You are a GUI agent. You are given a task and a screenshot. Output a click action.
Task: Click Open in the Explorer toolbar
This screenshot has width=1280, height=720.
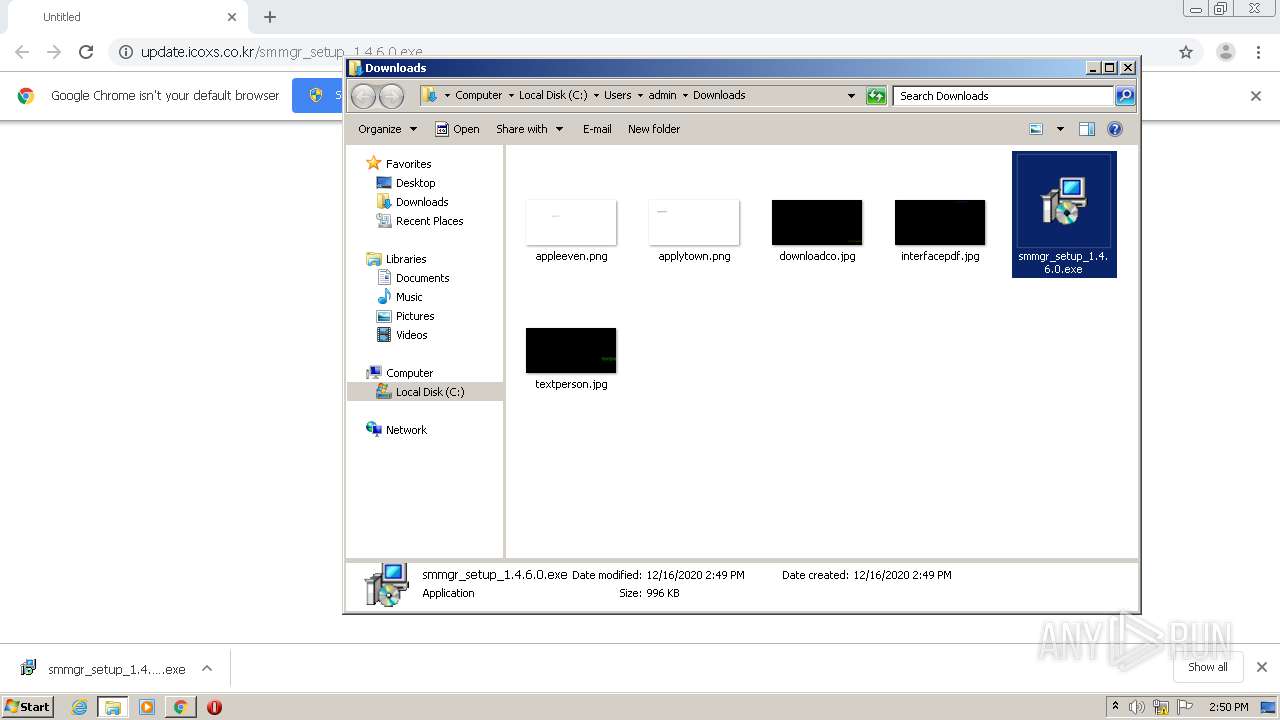tap(457, 129)
